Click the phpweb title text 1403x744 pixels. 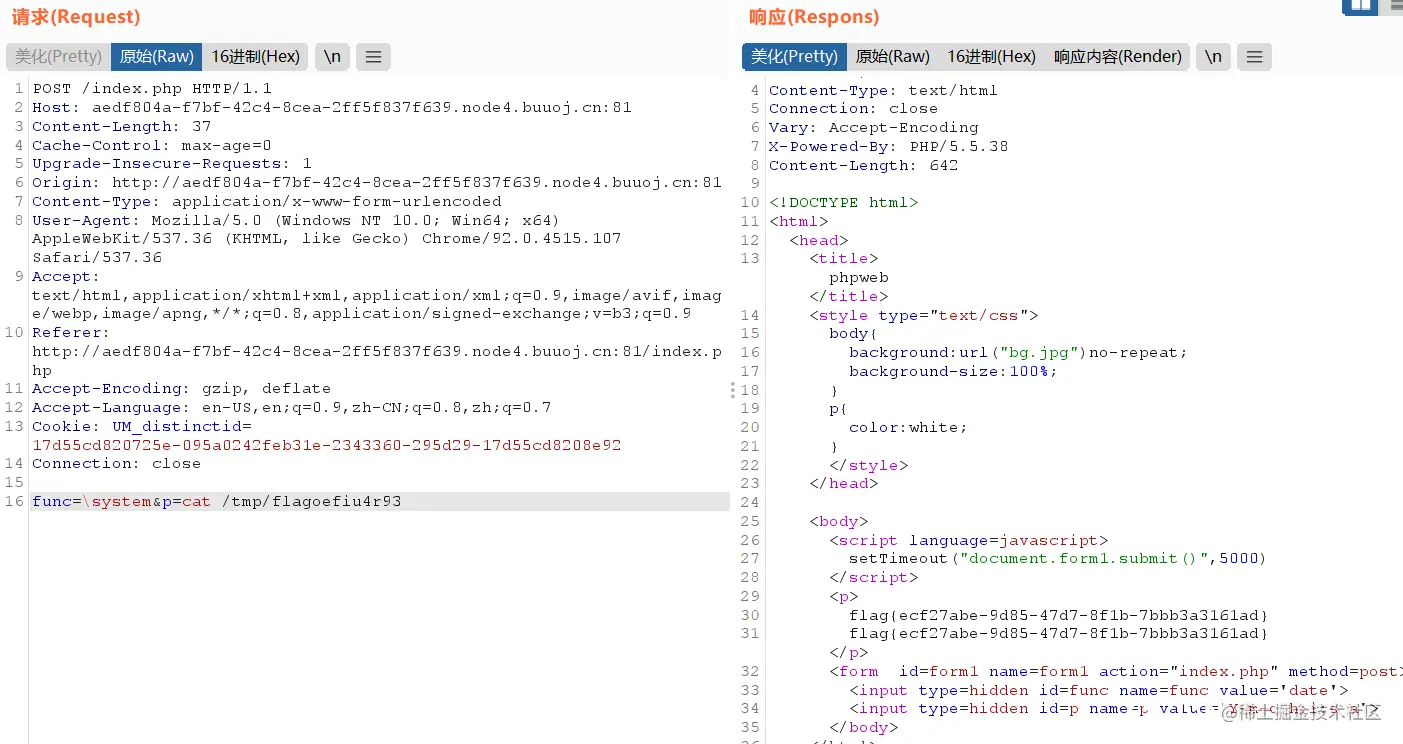point(859,277)
